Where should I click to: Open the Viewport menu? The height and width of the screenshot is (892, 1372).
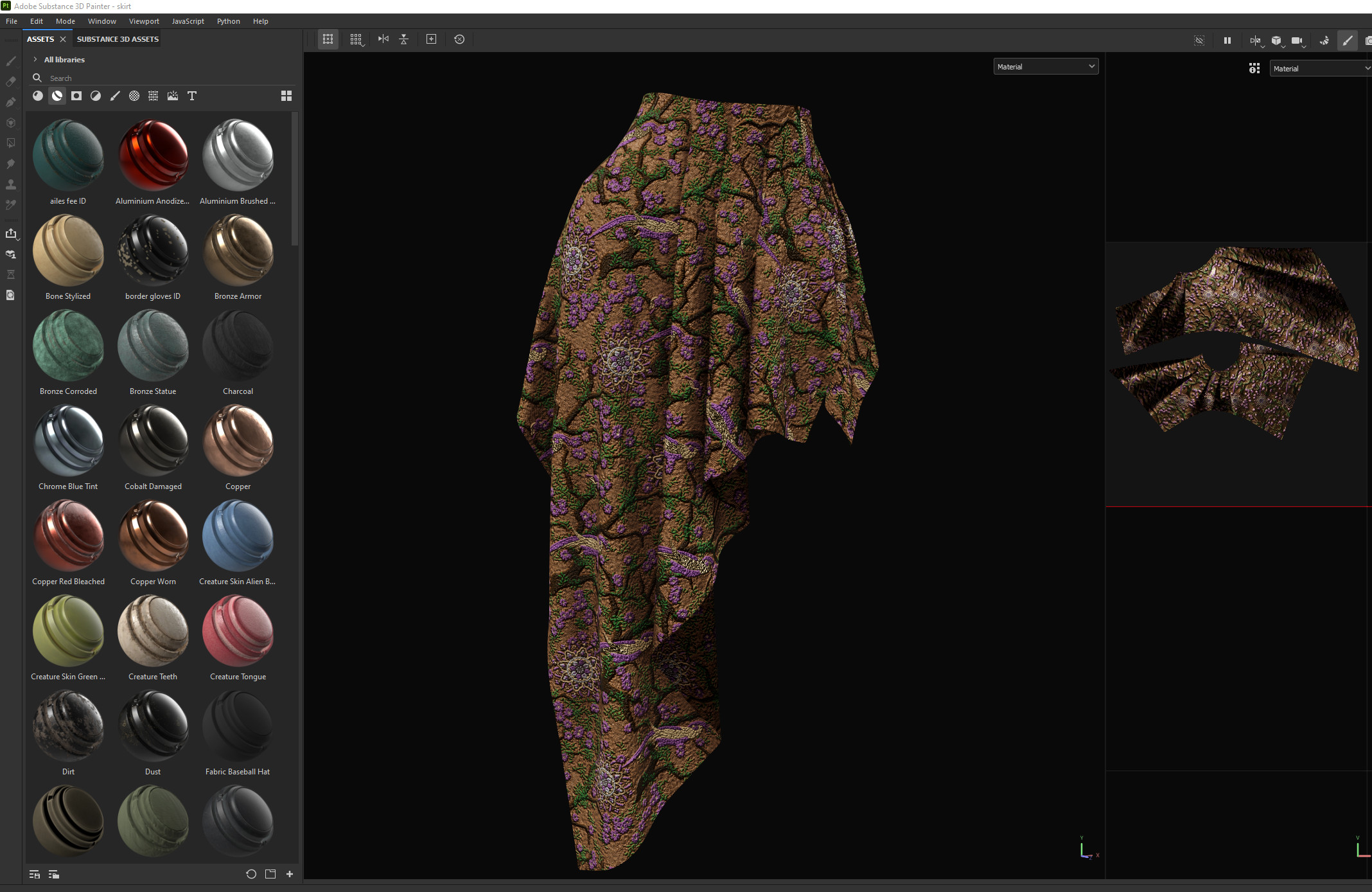pyautogui.click(x=144, y=21)
